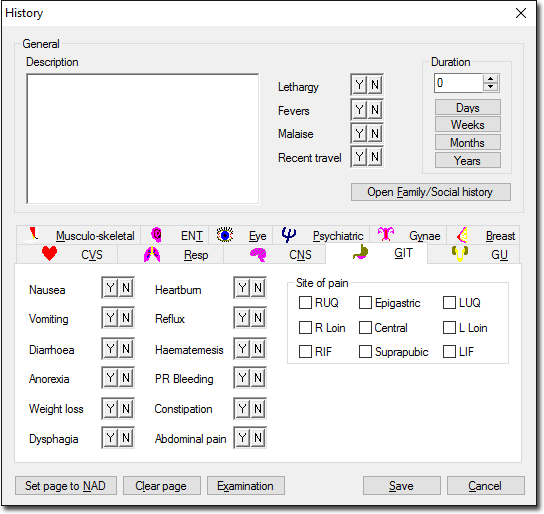Click the ear icon for ENT

click(x=156, y=235)
